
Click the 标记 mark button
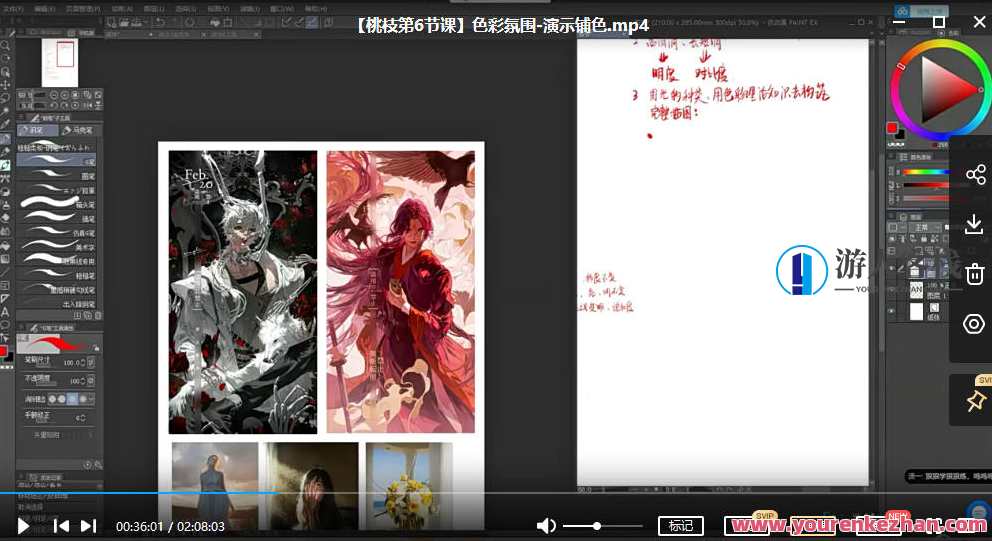[x=681, y=526]
